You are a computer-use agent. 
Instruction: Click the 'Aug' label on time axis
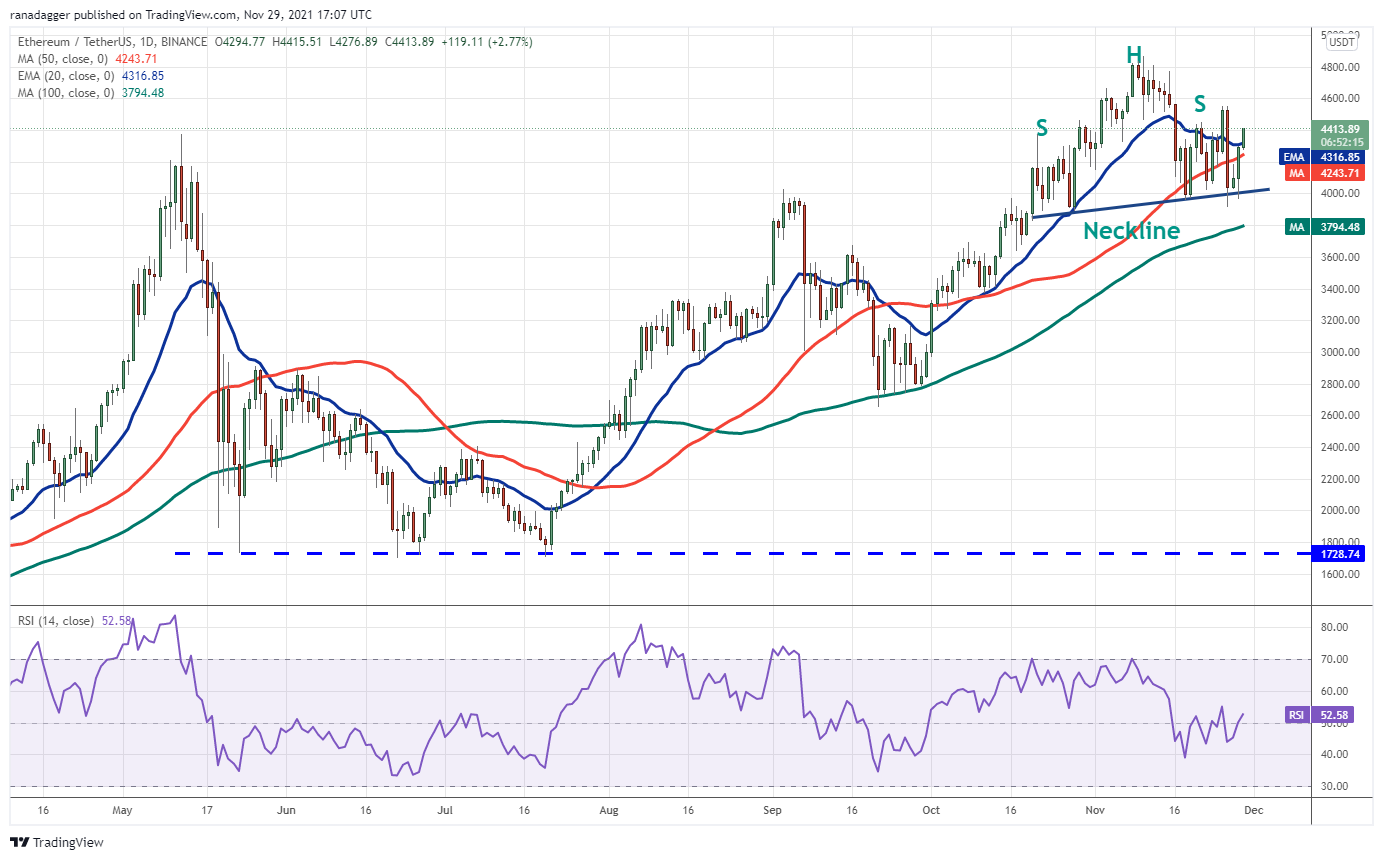tap(607, 811)
